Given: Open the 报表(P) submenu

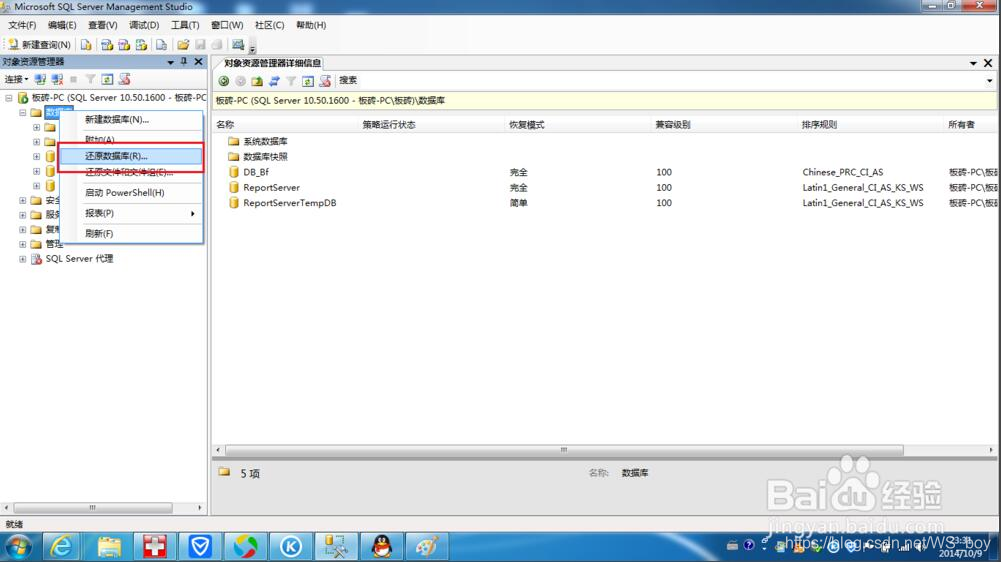Looking at the screenshot, I should (131, 213).
